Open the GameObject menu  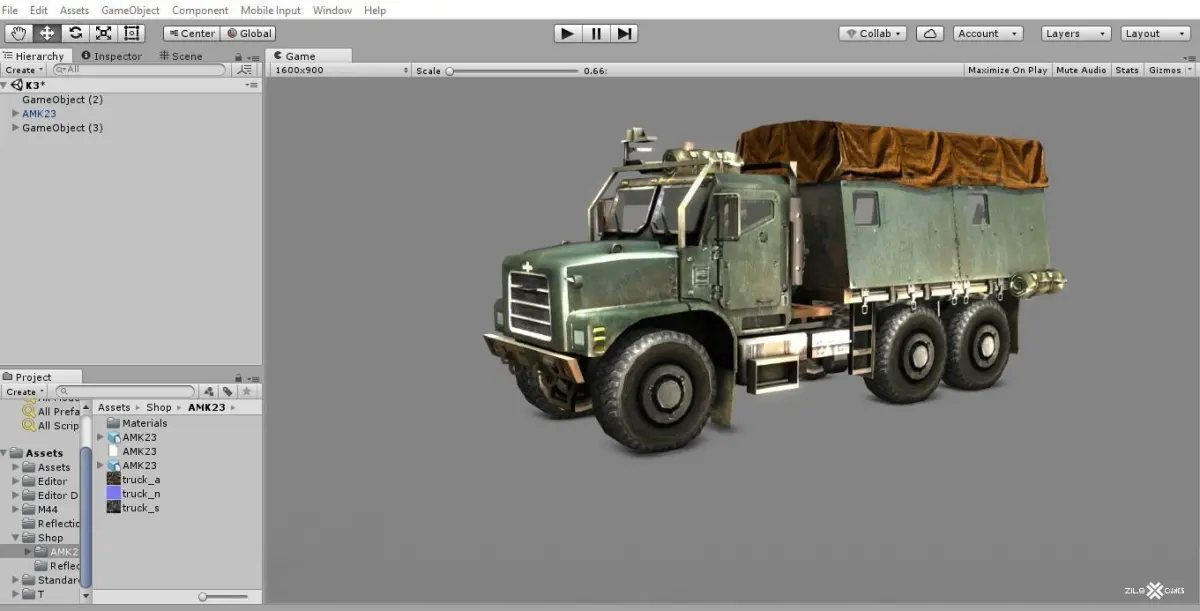click(130, 10)
